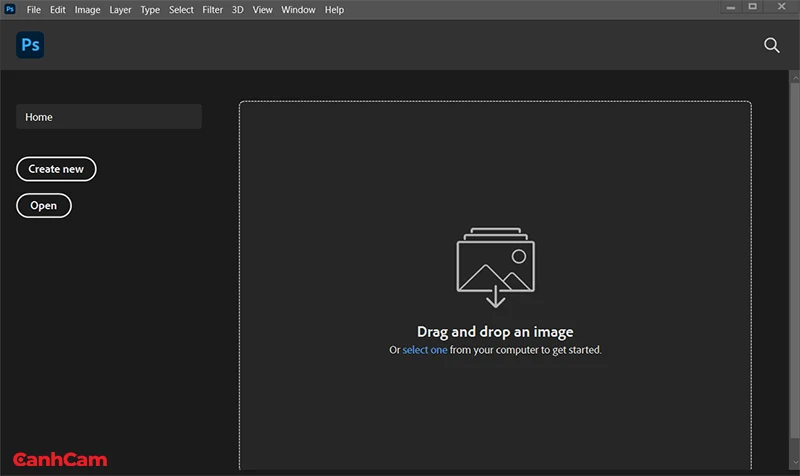Click the small Ps title bar icon
800x476 pixels.
point(10,9)
